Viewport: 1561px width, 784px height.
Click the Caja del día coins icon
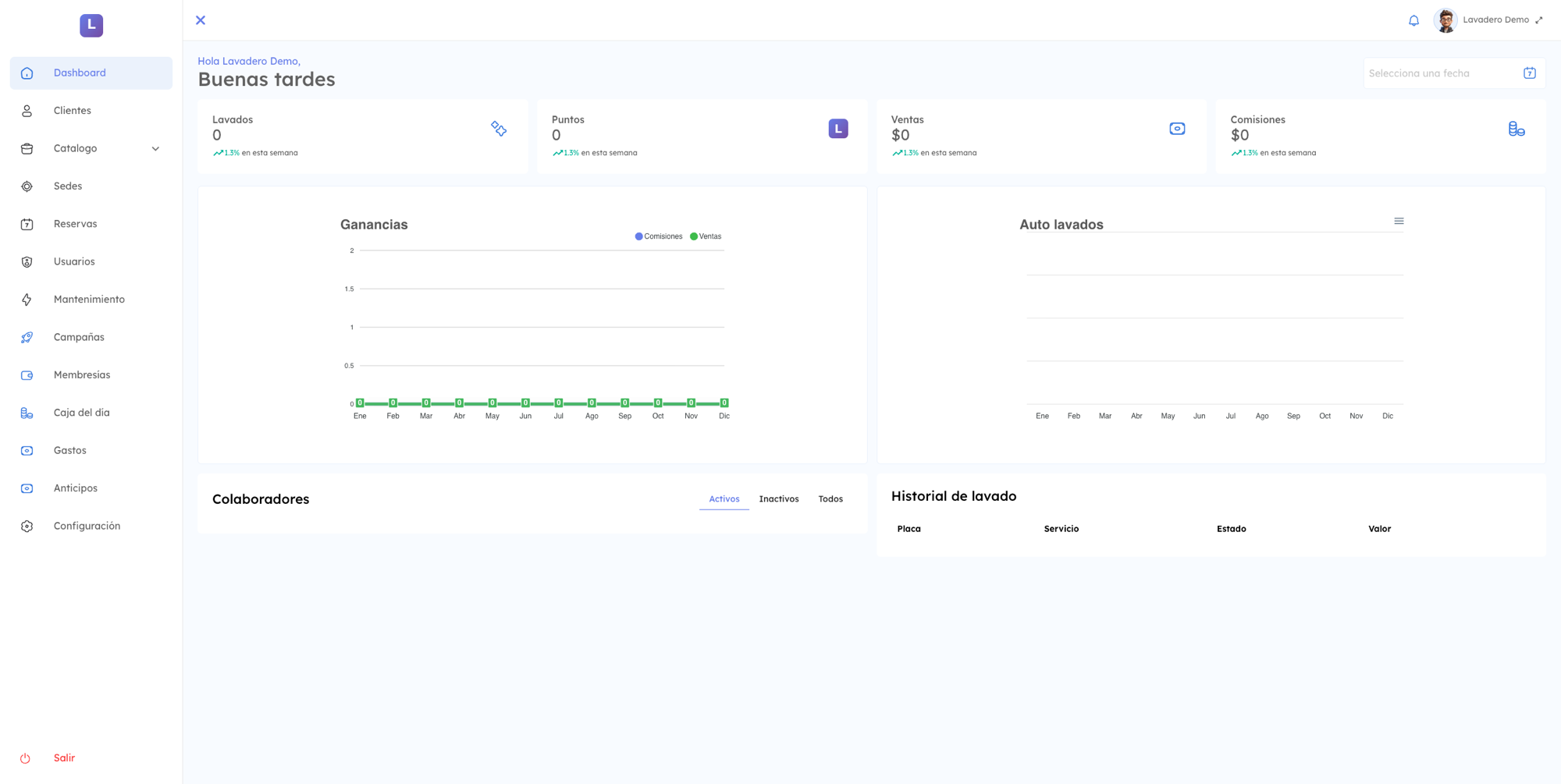27,413
